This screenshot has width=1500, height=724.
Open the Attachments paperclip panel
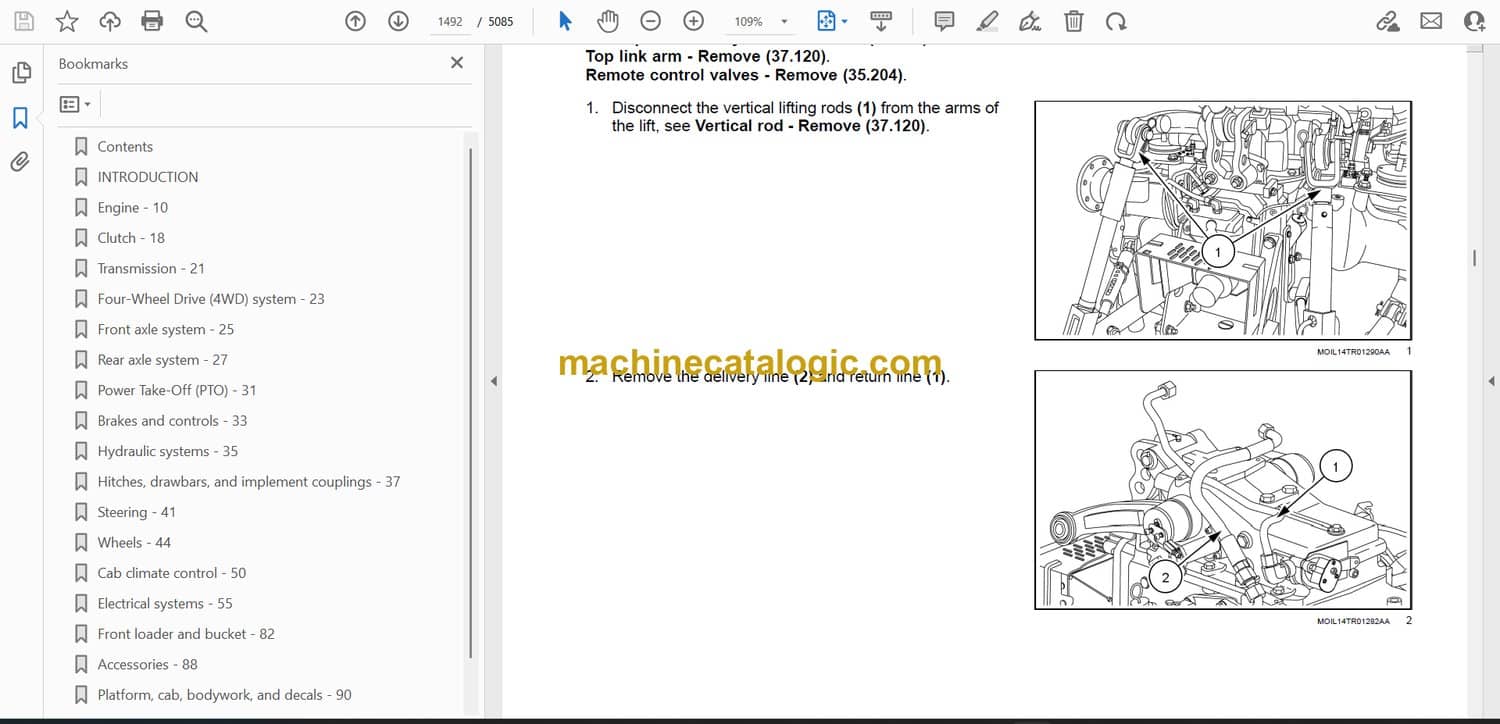point(20,162)
